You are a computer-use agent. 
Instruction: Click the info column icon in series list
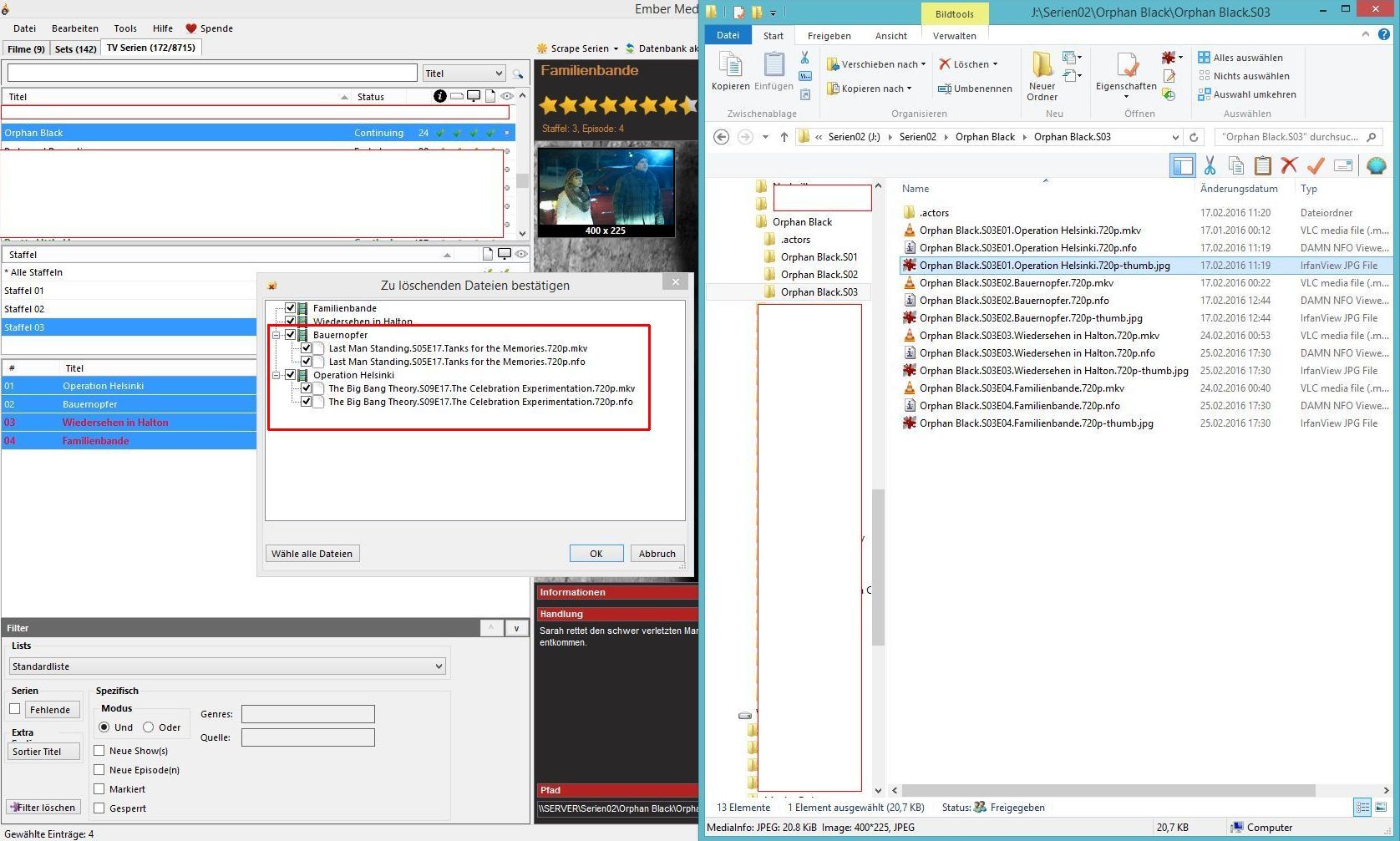pos(440,96)
